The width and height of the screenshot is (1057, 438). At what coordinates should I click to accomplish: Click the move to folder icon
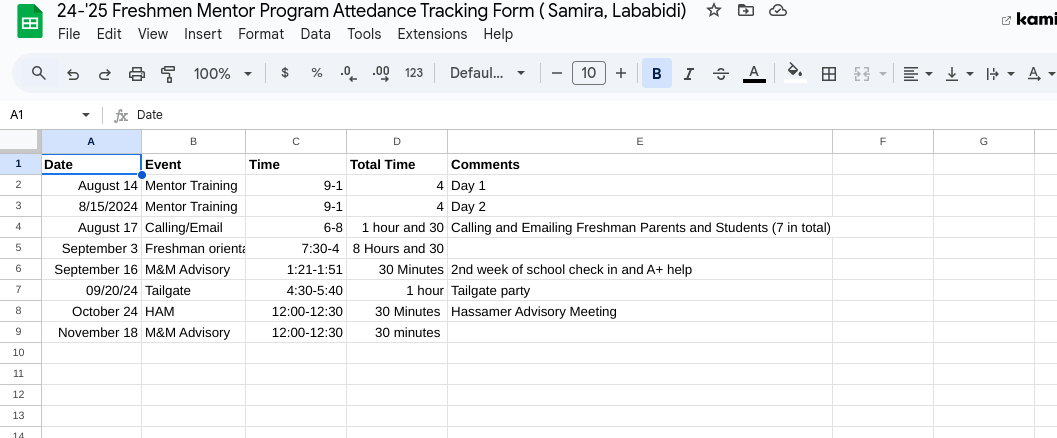[x=745, y=10]
